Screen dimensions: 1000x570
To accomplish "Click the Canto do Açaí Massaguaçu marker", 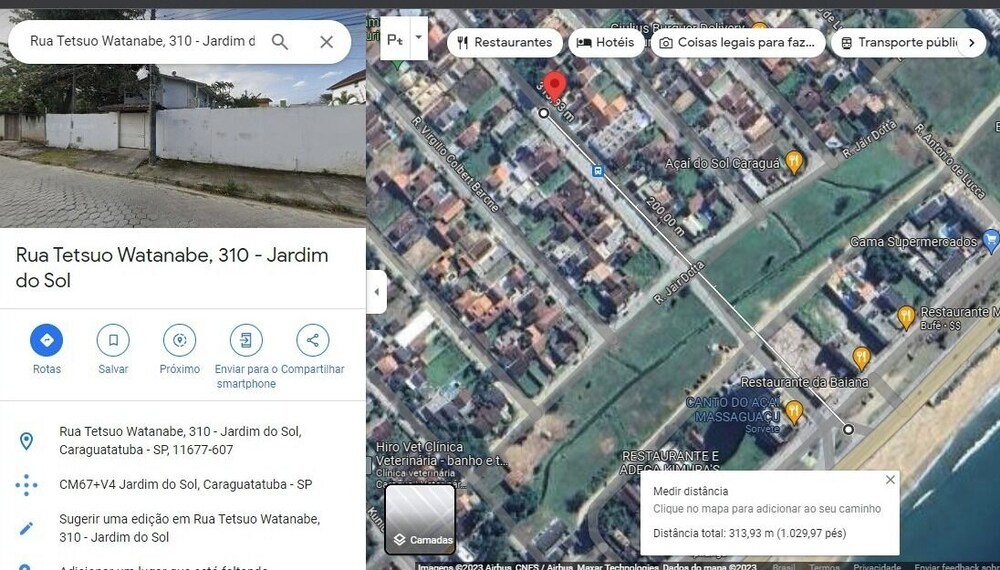I will 793,412.
